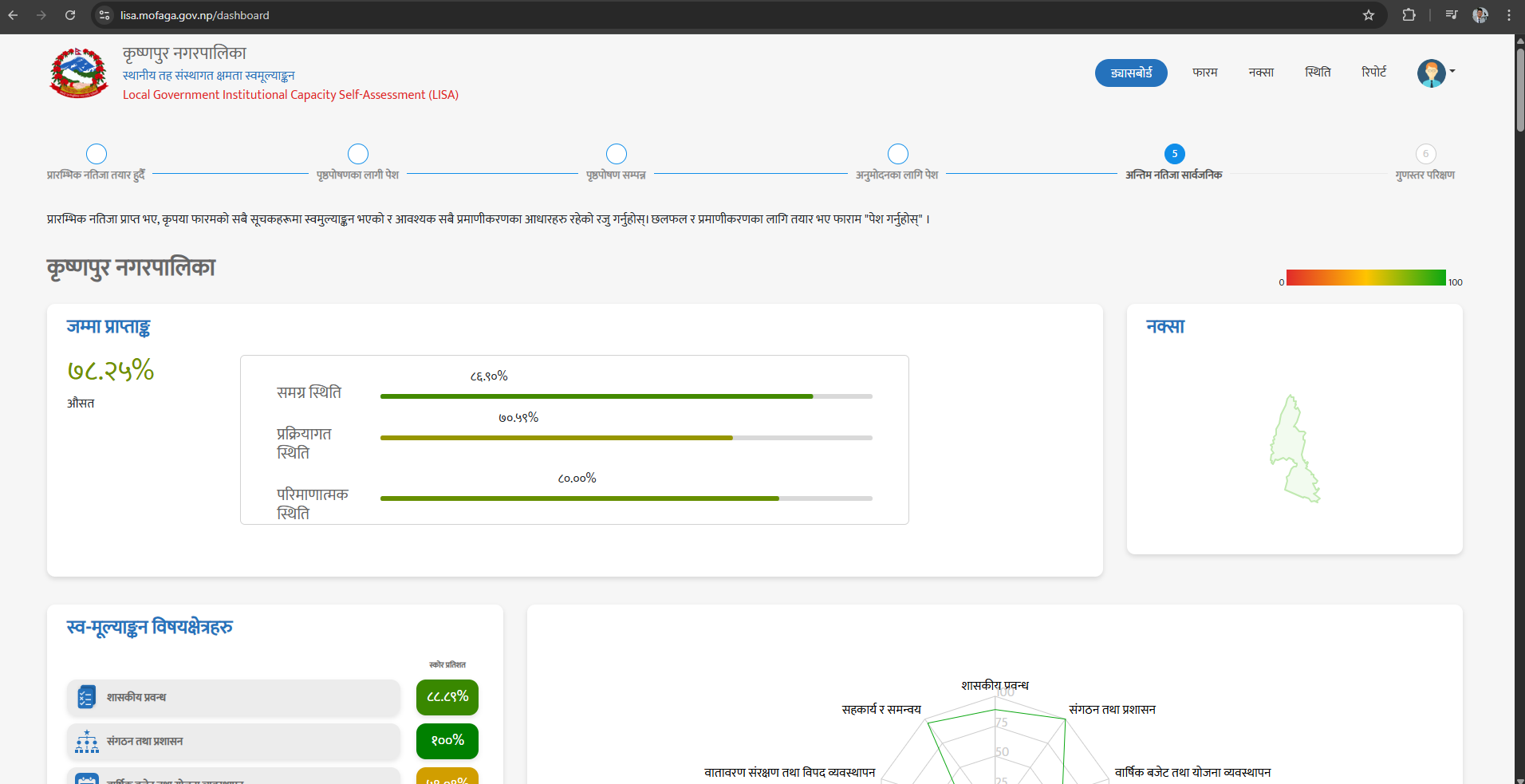Click the browser back arrow
Image resolution: width=1525 pixels, height=784 pixels.
pos(14,15)
